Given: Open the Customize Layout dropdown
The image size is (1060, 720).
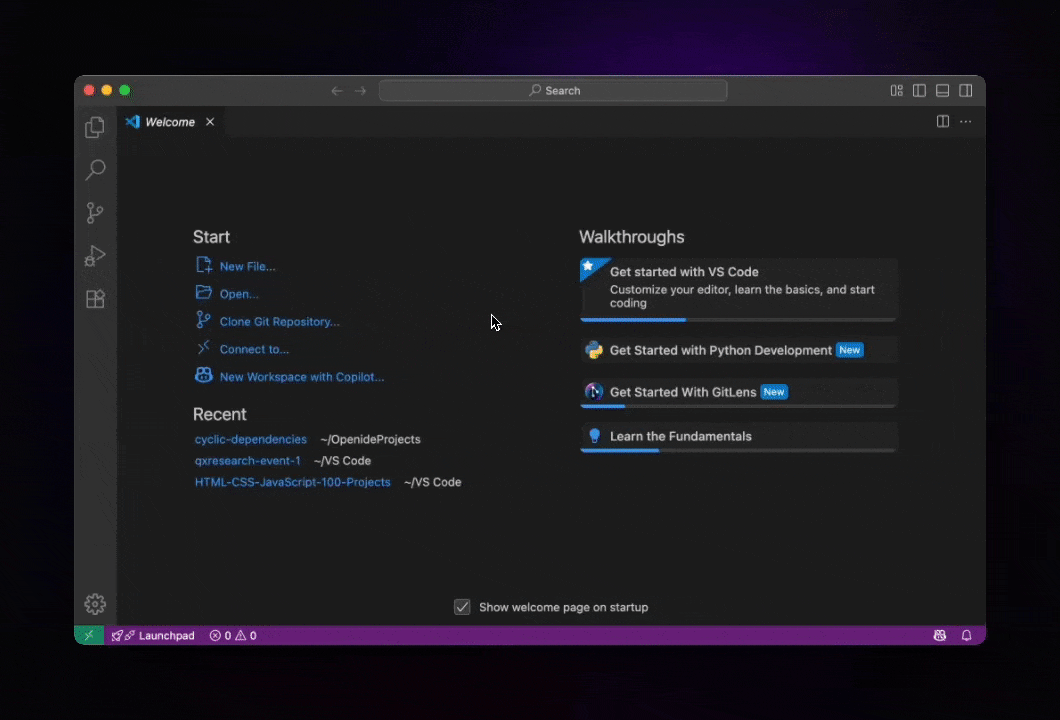Looking at the screenshot, I should 896,90.
